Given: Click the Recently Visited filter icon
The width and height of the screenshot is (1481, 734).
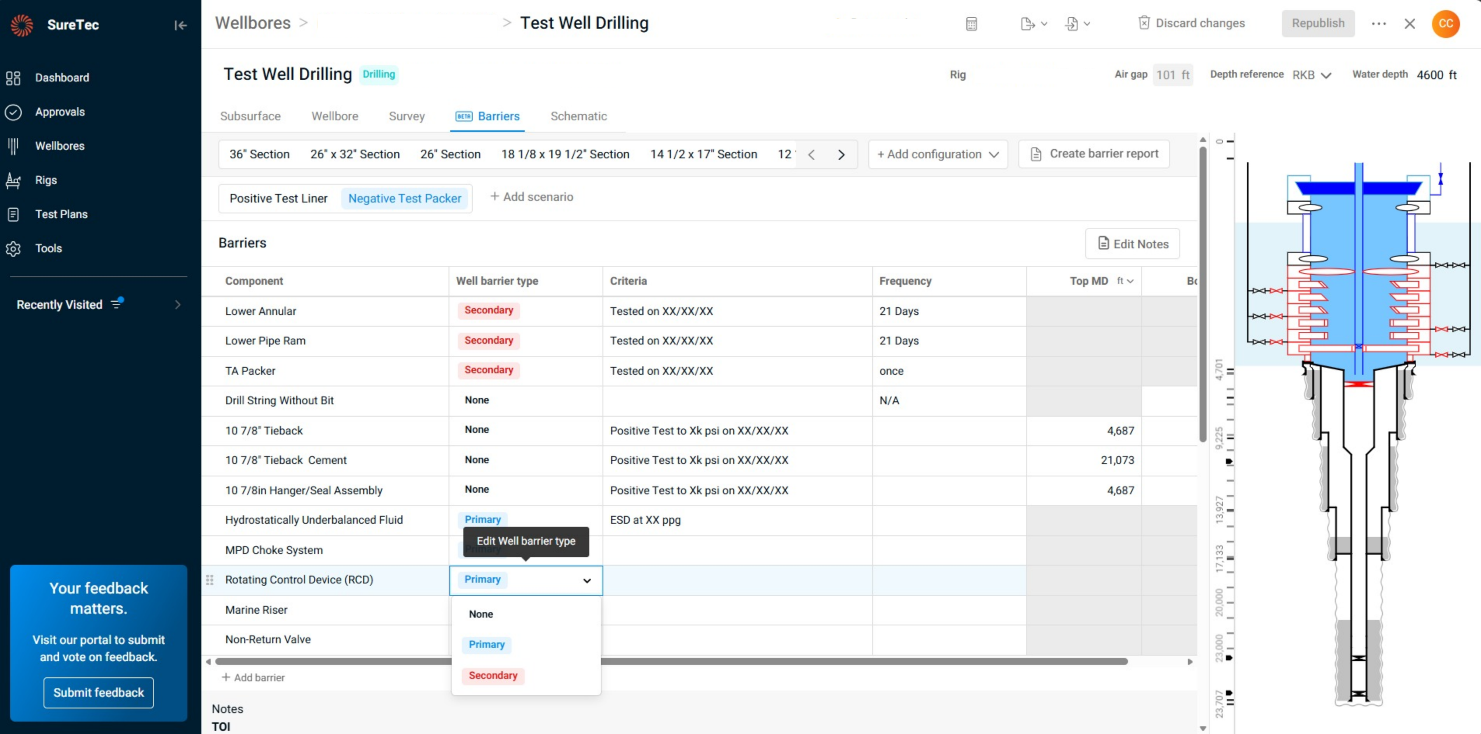Looking at the screenshot, I should coord(117,303).
